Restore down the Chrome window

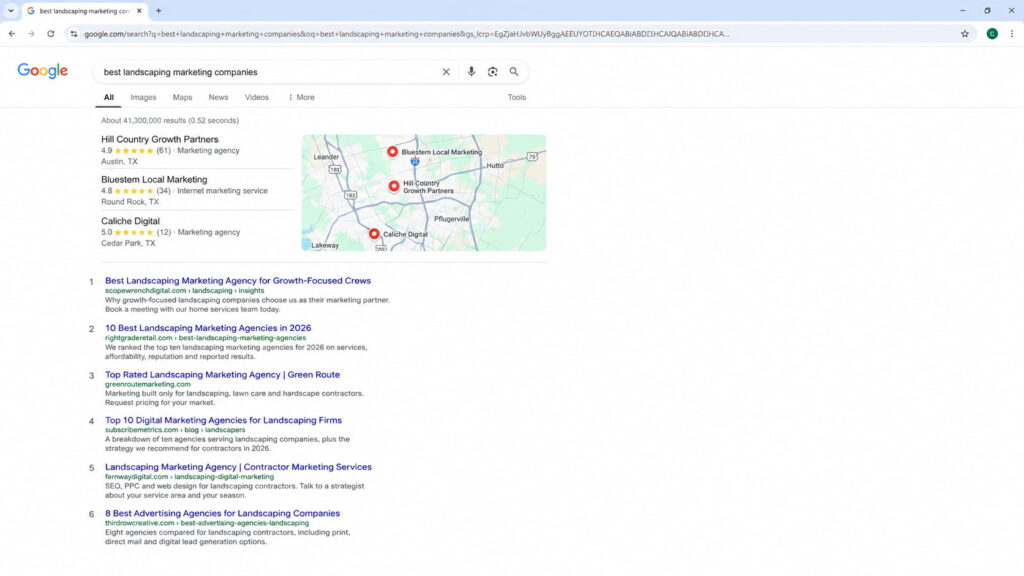pyautogui.click(x=987, y=10)
